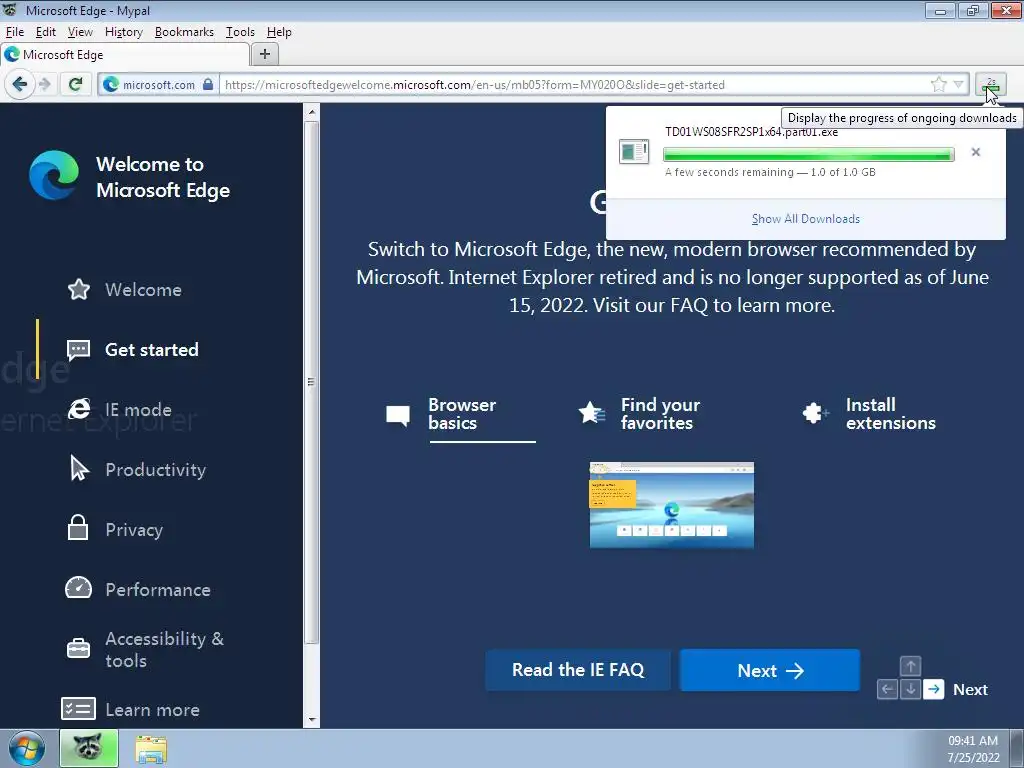Open the File menu
Screen dimensions: 1024x768
click(14, 32)
